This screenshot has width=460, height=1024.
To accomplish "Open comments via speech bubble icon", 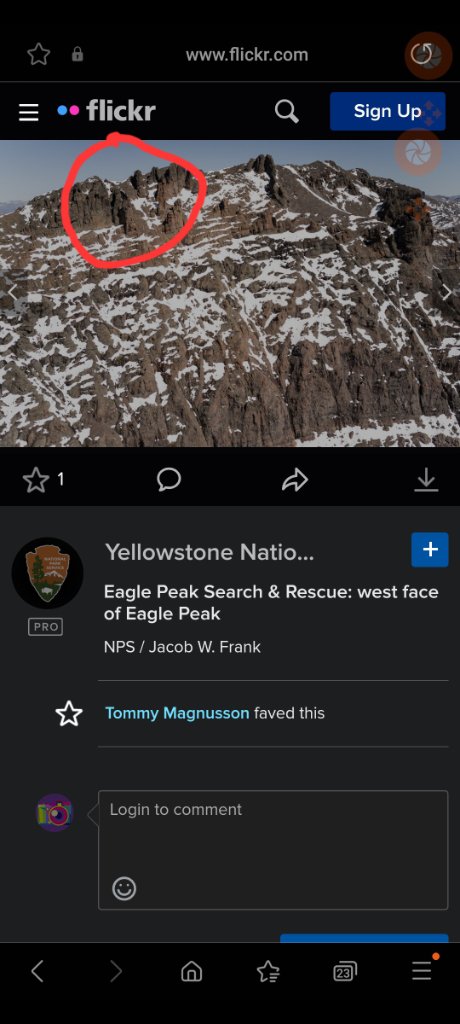I will (169, 480).
